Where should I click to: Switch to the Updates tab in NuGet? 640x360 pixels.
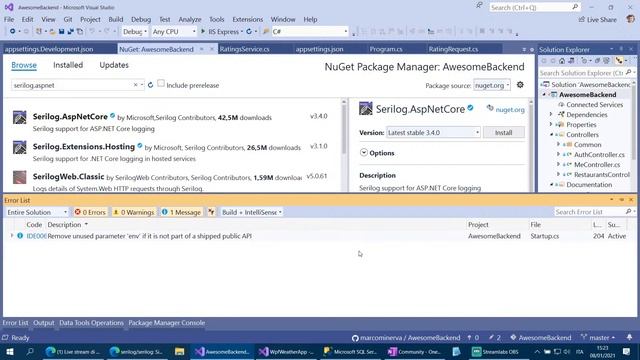114,65
